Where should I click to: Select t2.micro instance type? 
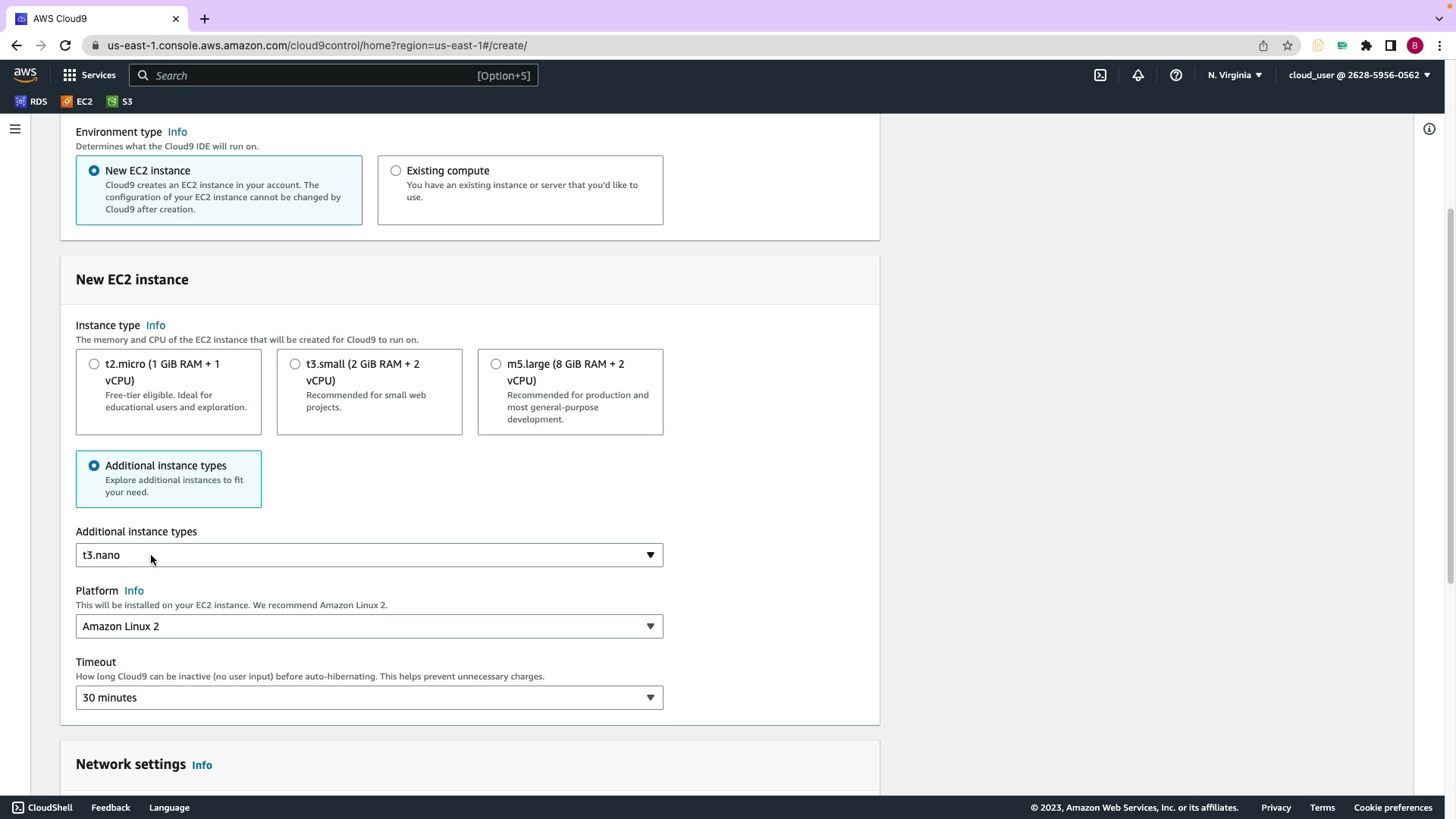(94, 364)
